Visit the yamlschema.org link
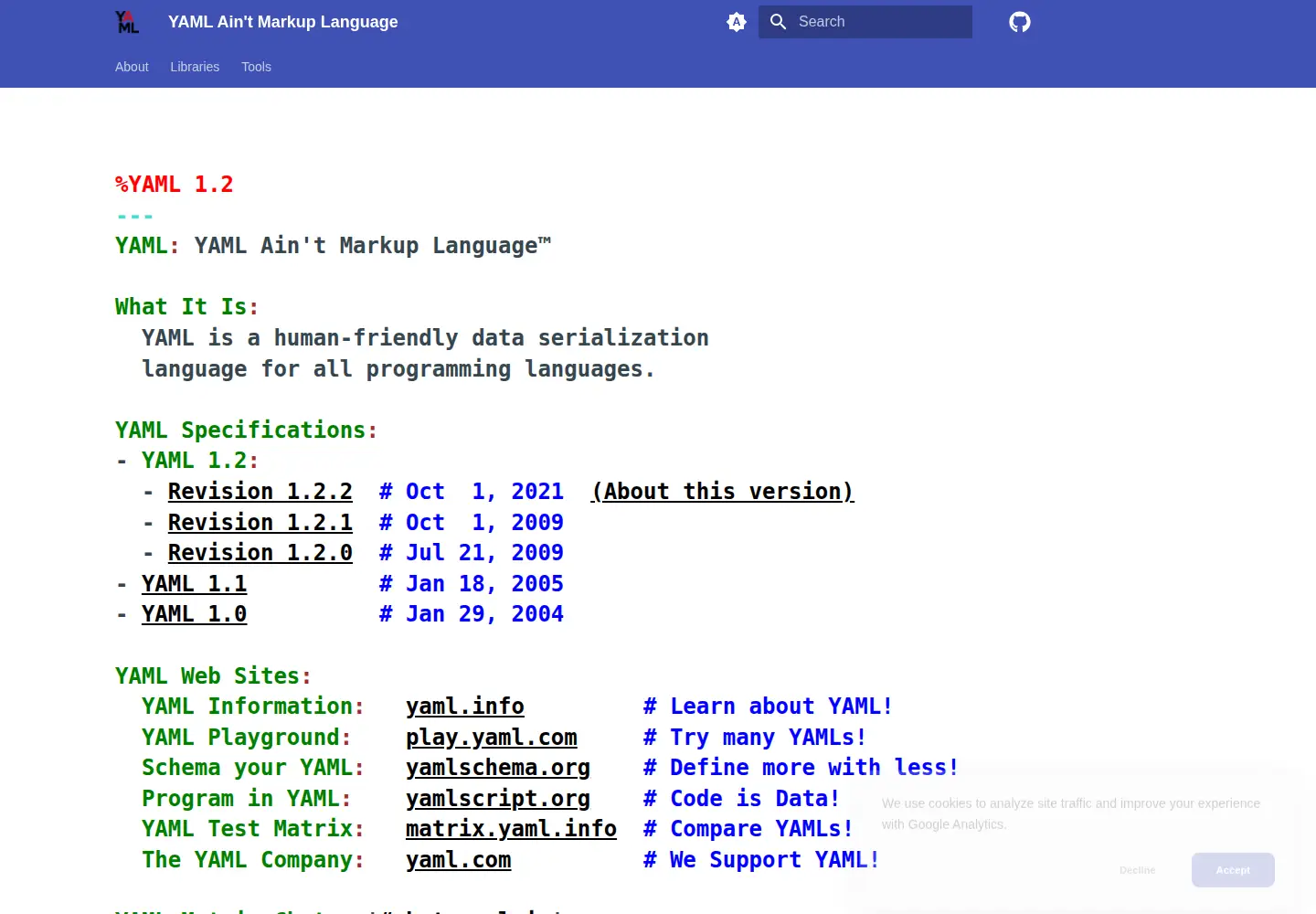Screen dimensions: 1316x914 pos(498,768)
